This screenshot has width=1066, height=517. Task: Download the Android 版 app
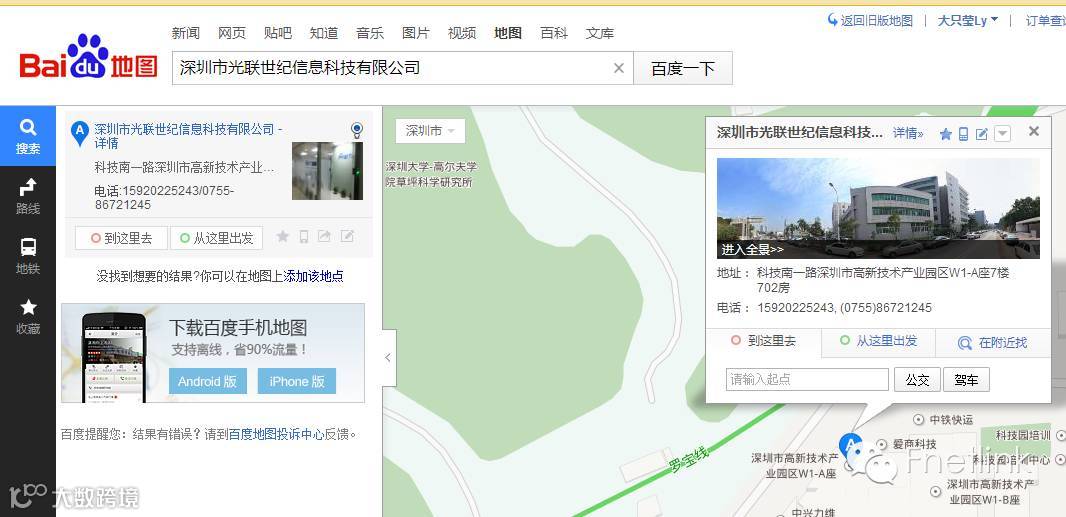pos(207,381)
